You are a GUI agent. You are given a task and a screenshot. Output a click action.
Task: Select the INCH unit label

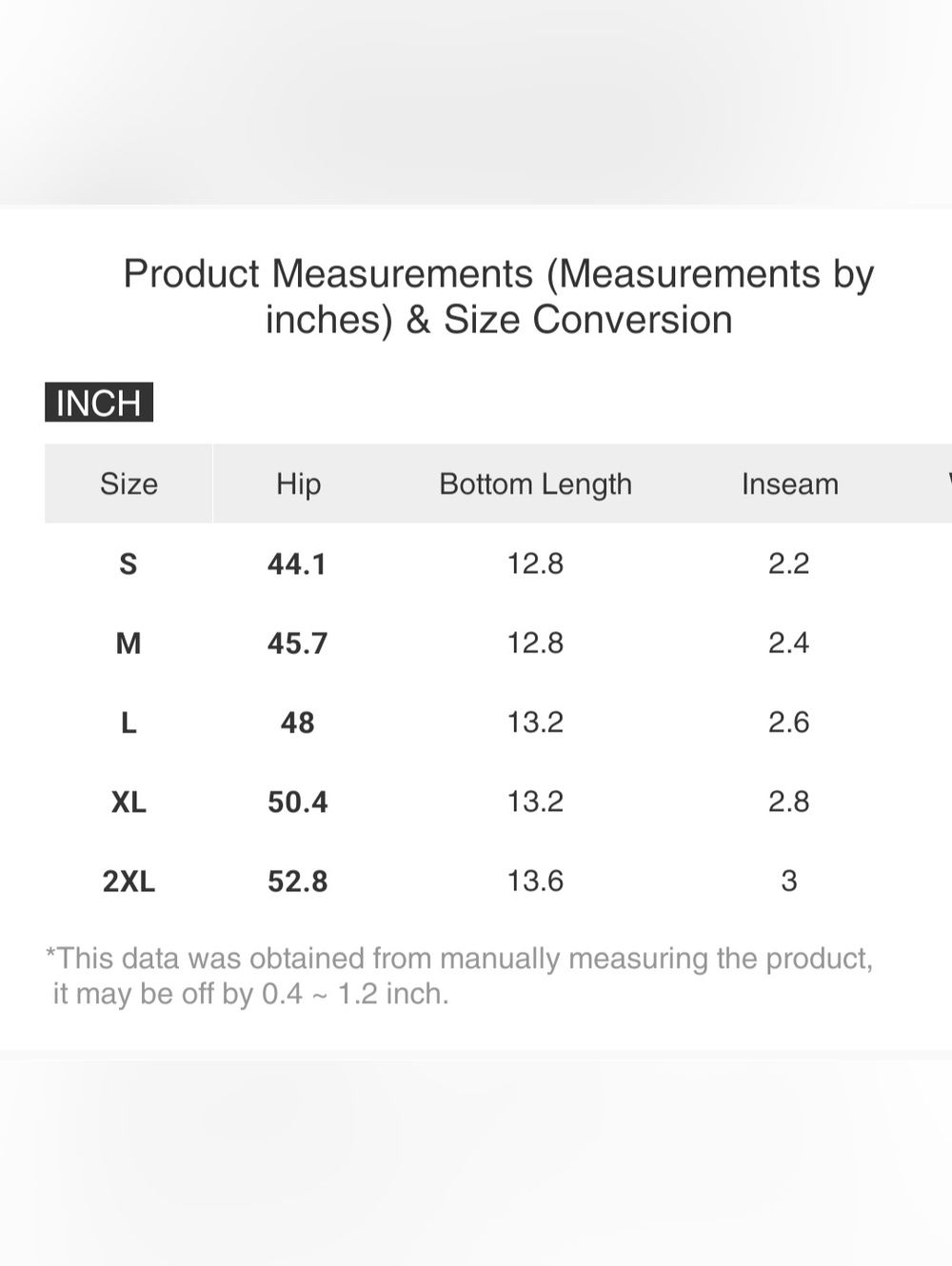click(99, 403)
